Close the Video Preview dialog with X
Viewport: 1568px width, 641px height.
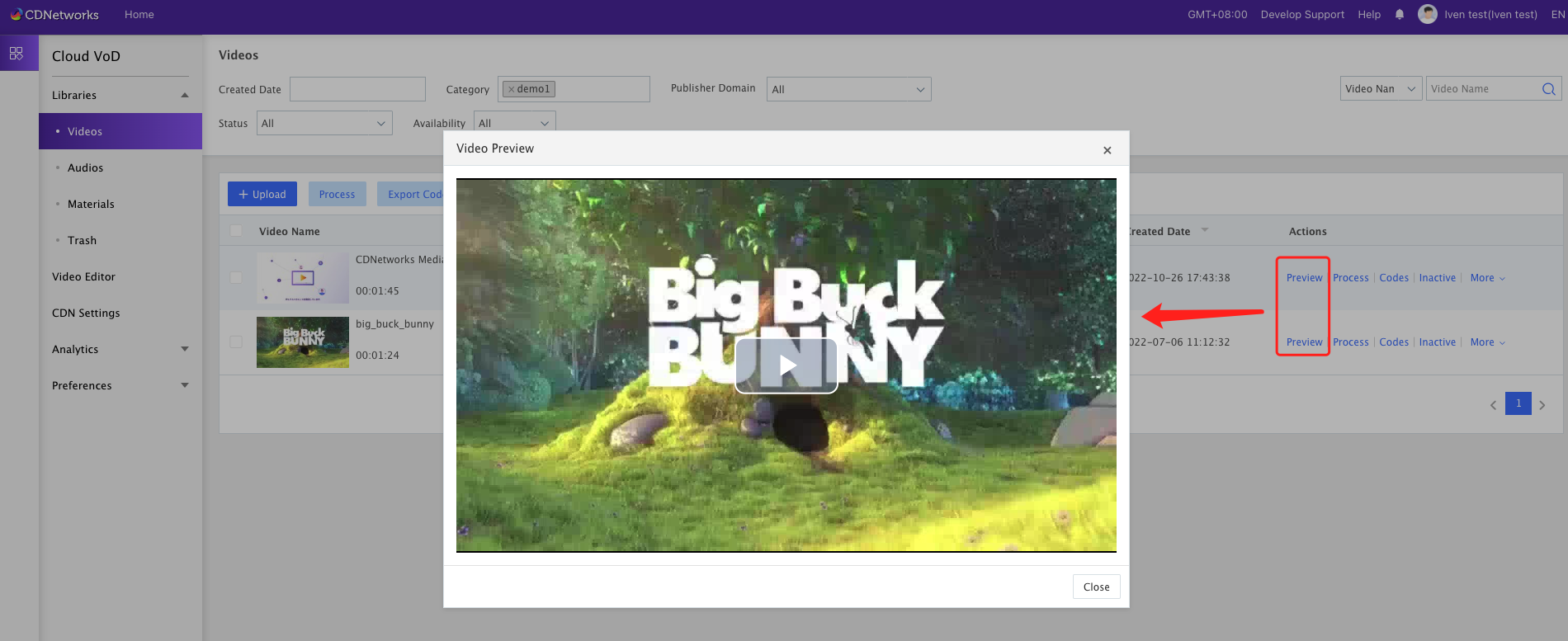pos(1108,150)
